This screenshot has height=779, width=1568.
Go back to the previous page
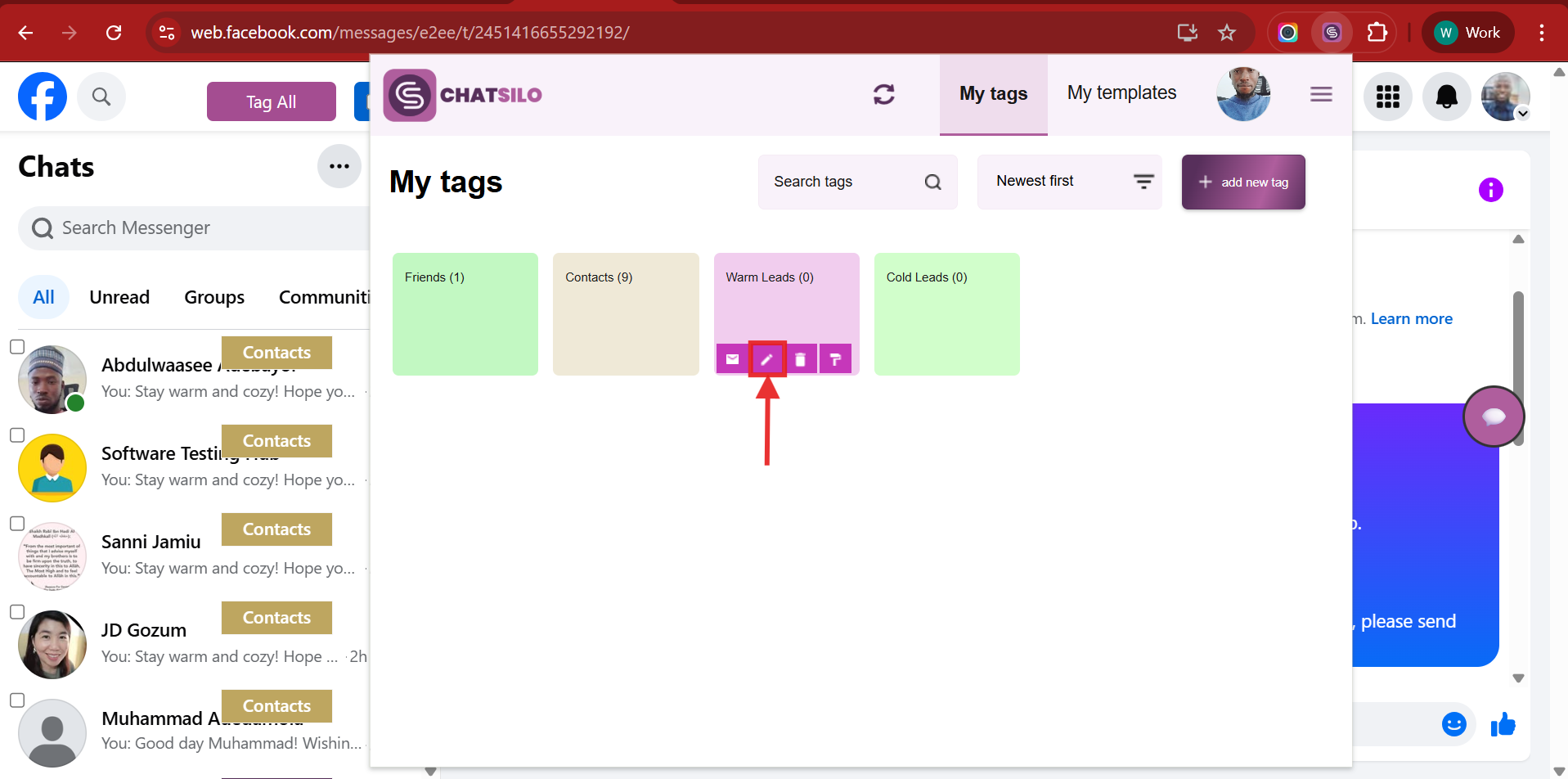(x=25, y=33)
